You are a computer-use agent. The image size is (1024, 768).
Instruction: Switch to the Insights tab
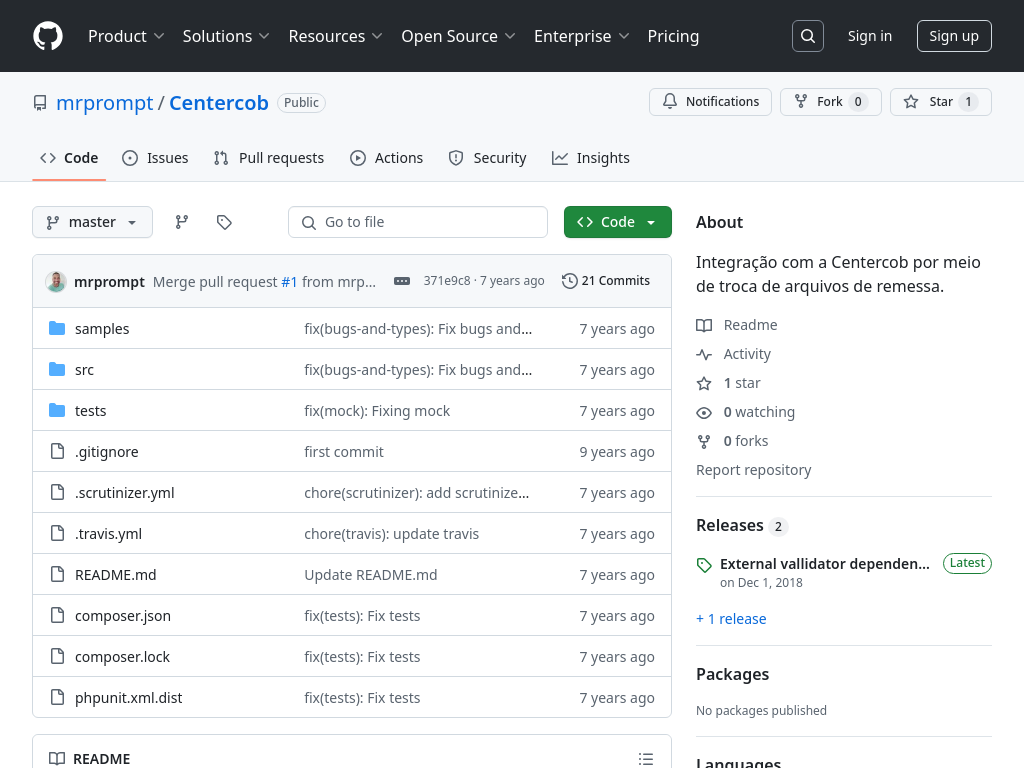click(591, 158)
